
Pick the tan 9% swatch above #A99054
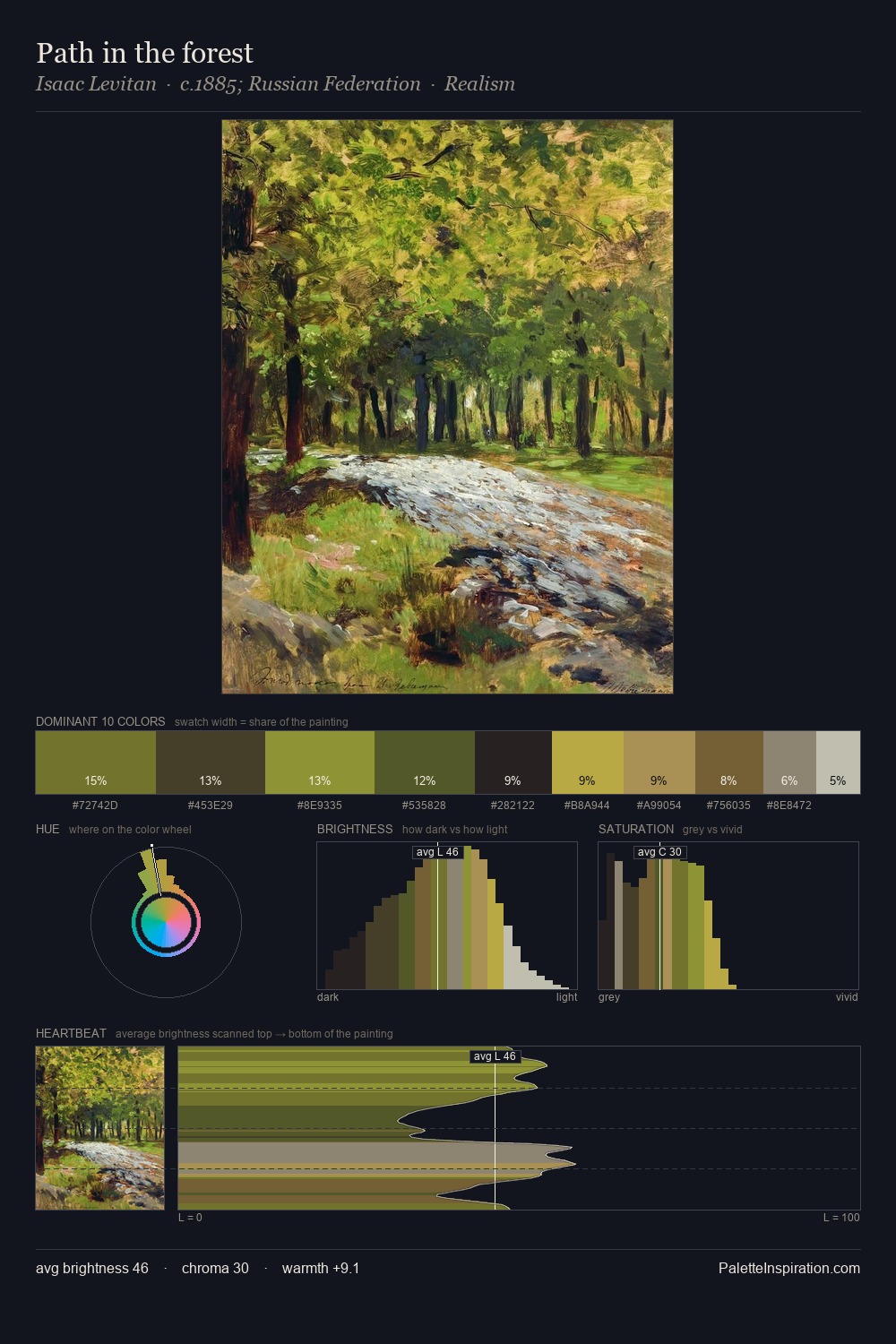[x=659, y=762]
